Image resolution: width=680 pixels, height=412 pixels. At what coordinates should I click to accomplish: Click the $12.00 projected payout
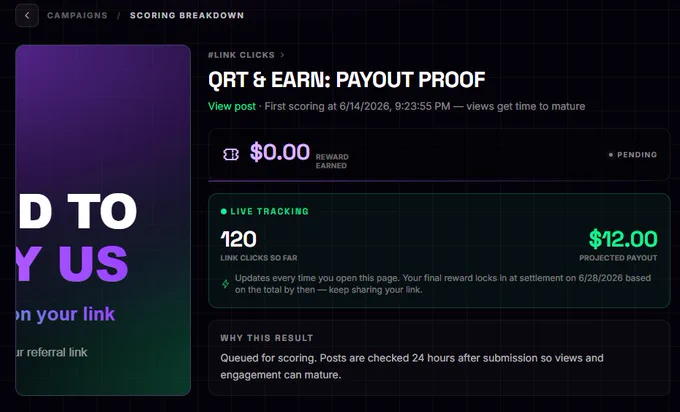pyautogui.click(x=623, y=239)
